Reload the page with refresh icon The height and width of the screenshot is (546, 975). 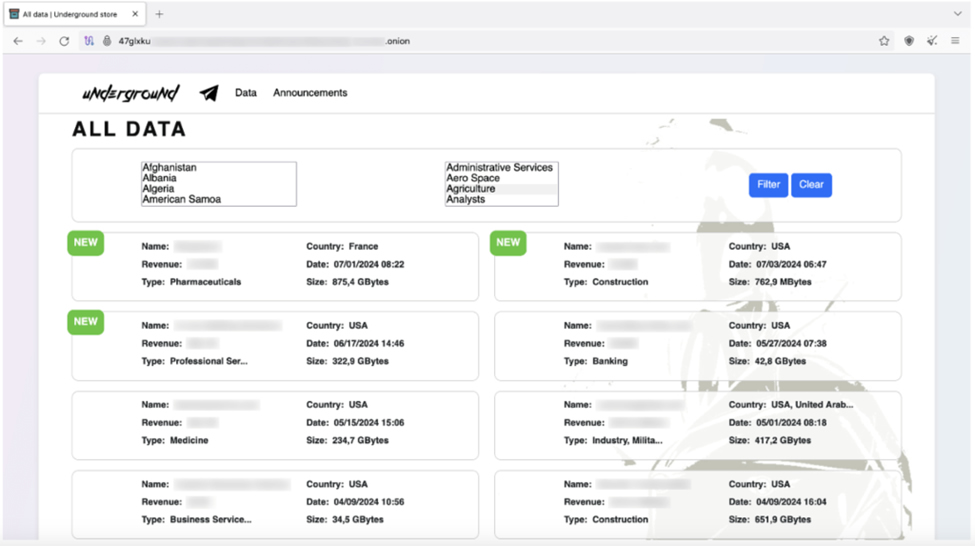[64, 41]
